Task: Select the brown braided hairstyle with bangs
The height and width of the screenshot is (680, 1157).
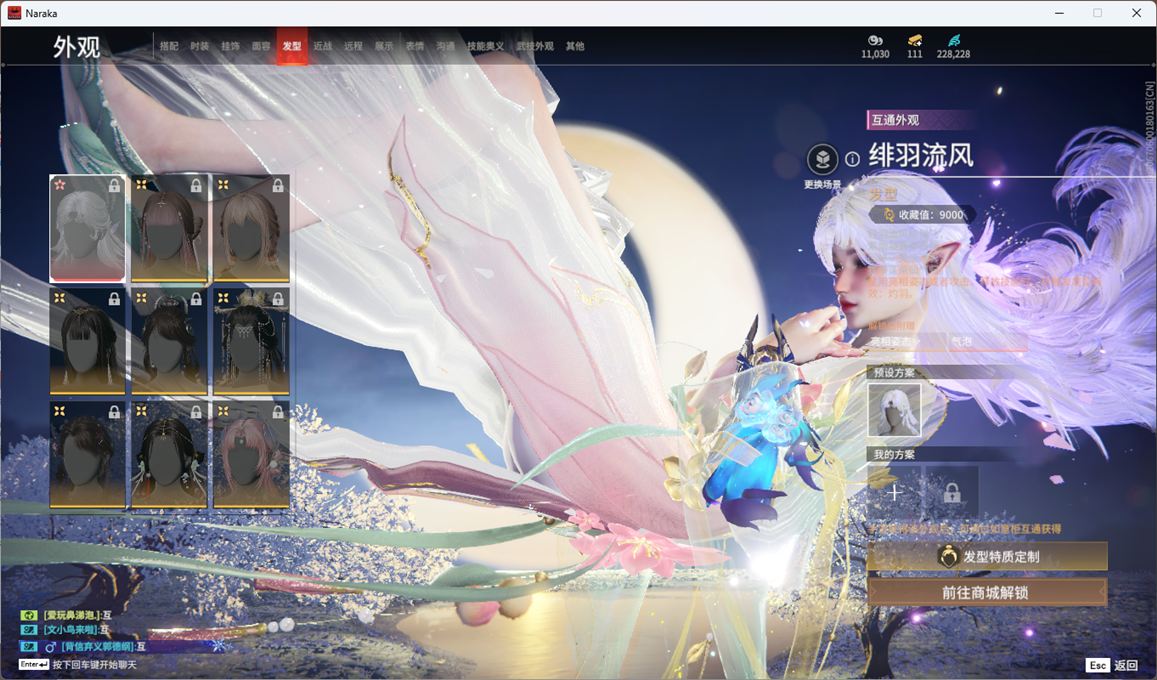Action: 169,228
